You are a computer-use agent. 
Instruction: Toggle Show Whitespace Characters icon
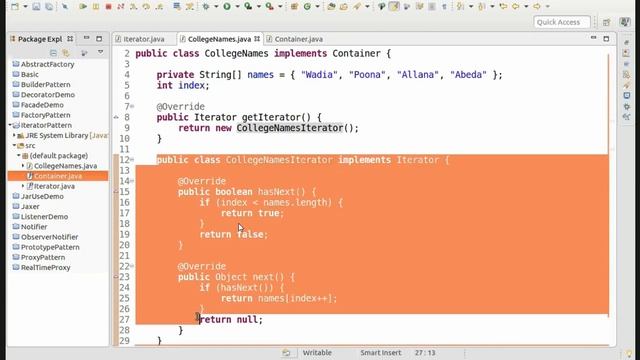click(444, 6)
